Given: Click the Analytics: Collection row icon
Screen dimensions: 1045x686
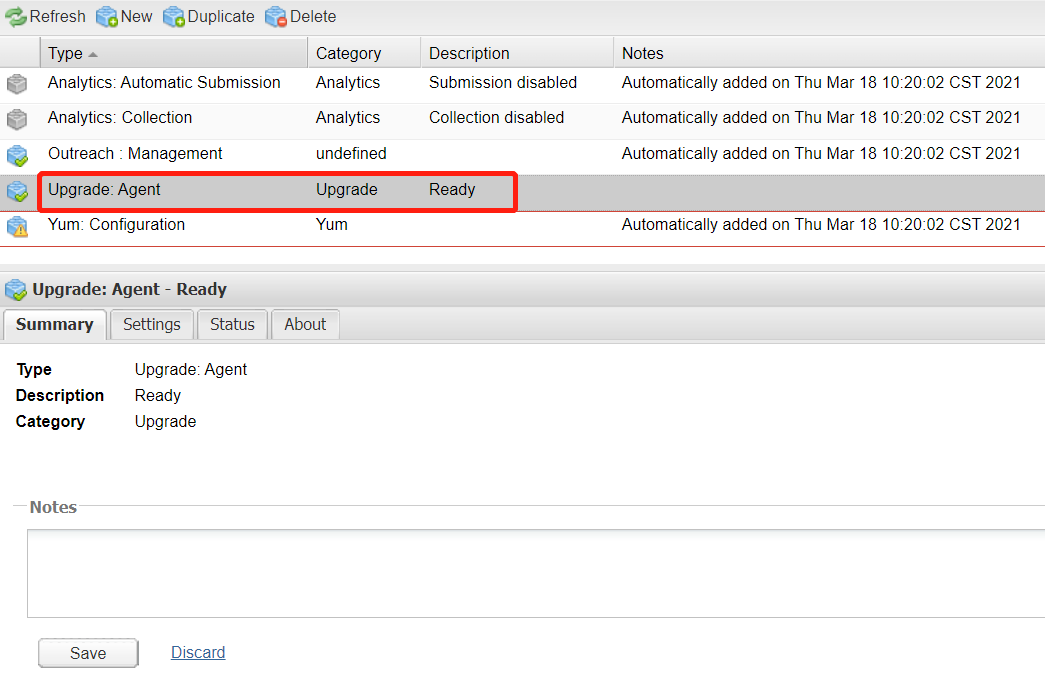Looking at the screenshot, I should pos(17,119).
